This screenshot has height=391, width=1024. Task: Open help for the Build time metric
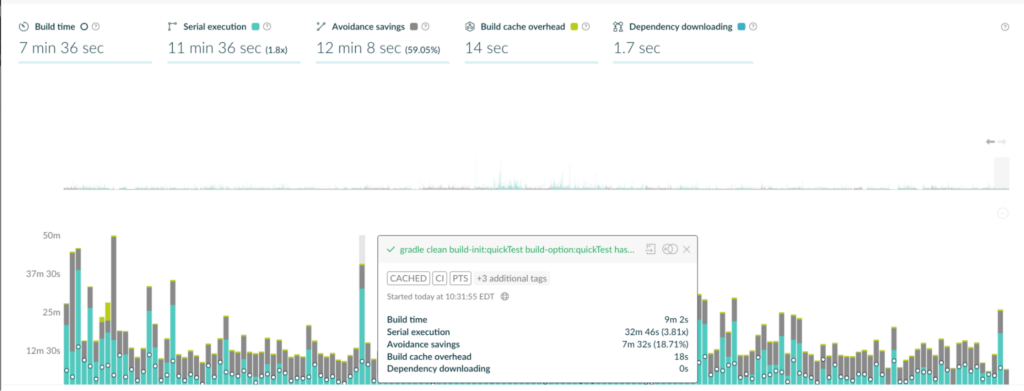tap(96, 27)
